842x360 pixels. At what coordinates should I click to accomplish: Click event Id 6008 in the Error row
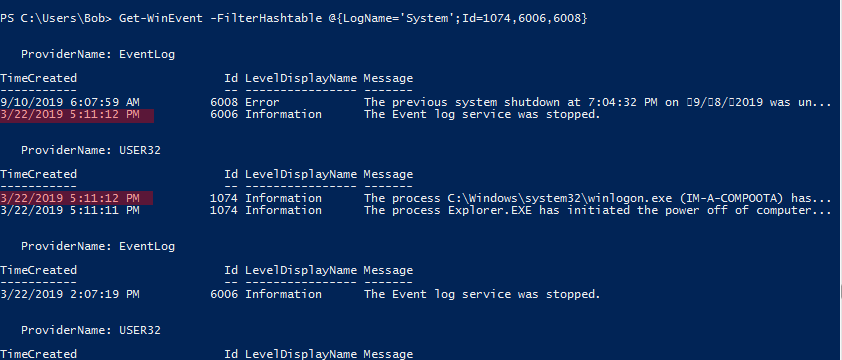pyautogui.click(x=224, y=102)
